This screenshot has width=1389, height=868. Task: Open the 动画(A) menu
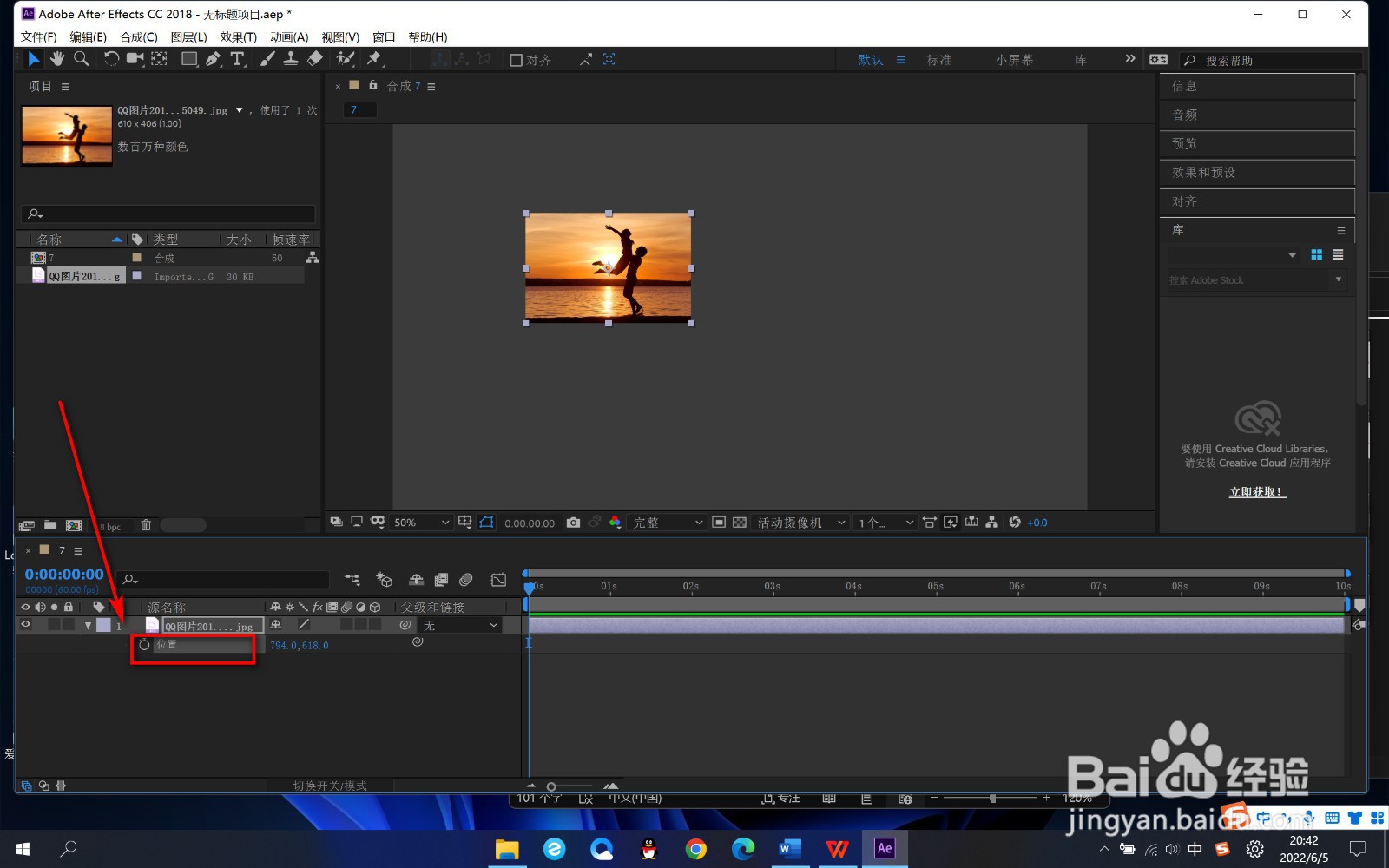coord(289,36)
